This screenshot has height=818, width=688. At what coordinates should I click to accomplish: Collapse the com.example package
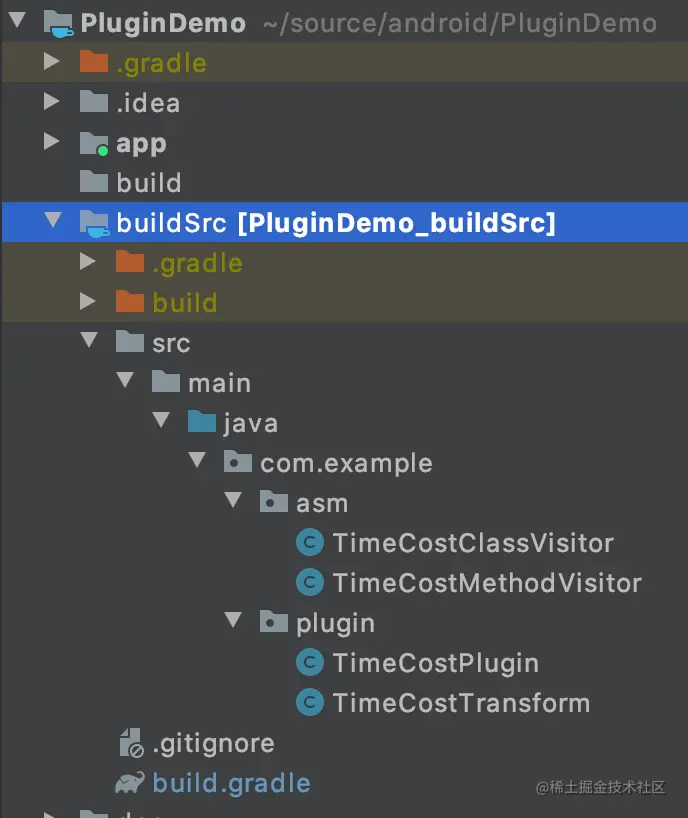pyautogui.click(x=197, y=462)
